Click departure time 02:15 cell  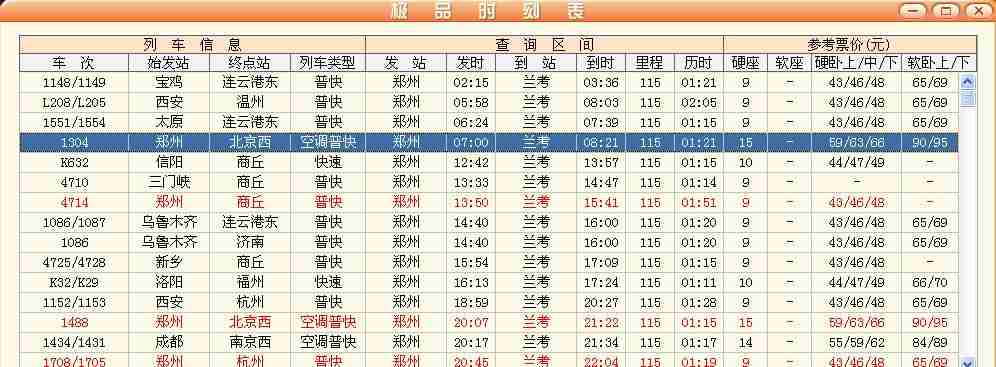471,83
